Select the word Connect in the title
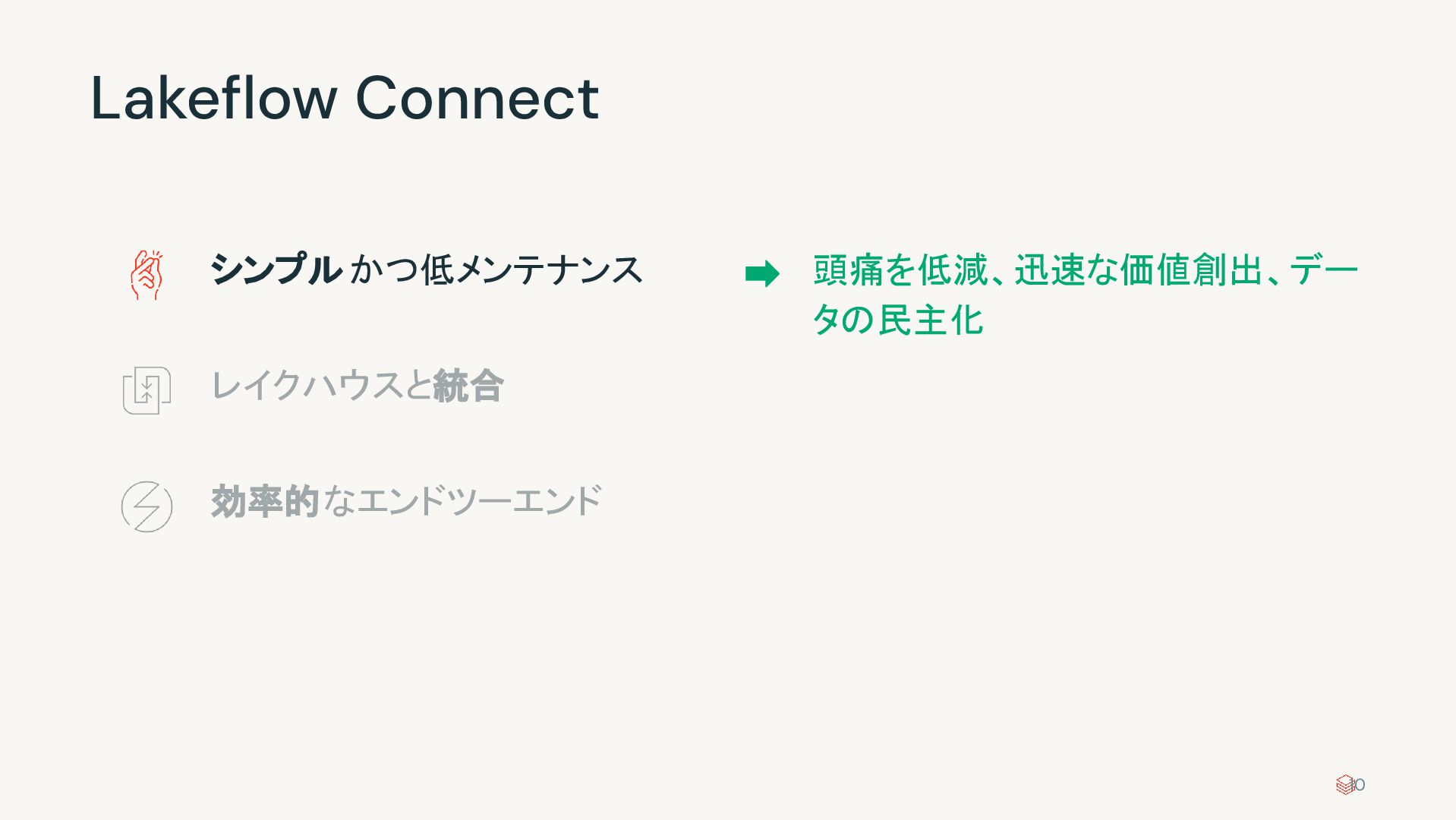Screen dimensions: 1456x820 coord(477,98)
